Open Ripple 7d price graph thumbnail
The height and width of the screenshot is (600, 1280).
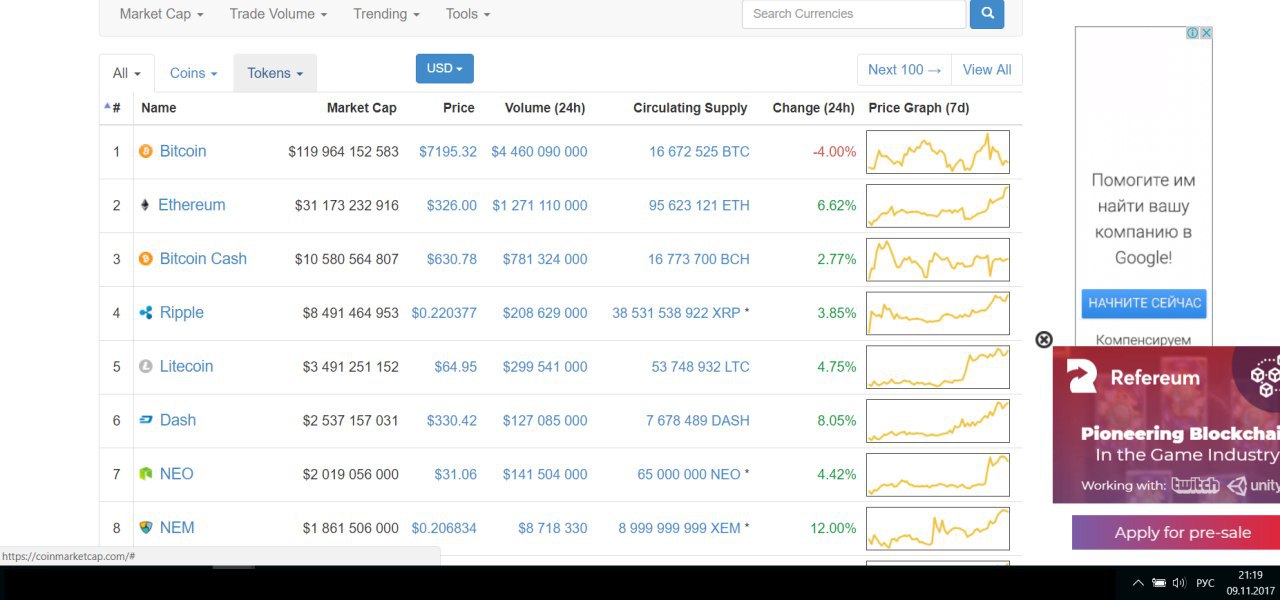(x=938, y=313)
